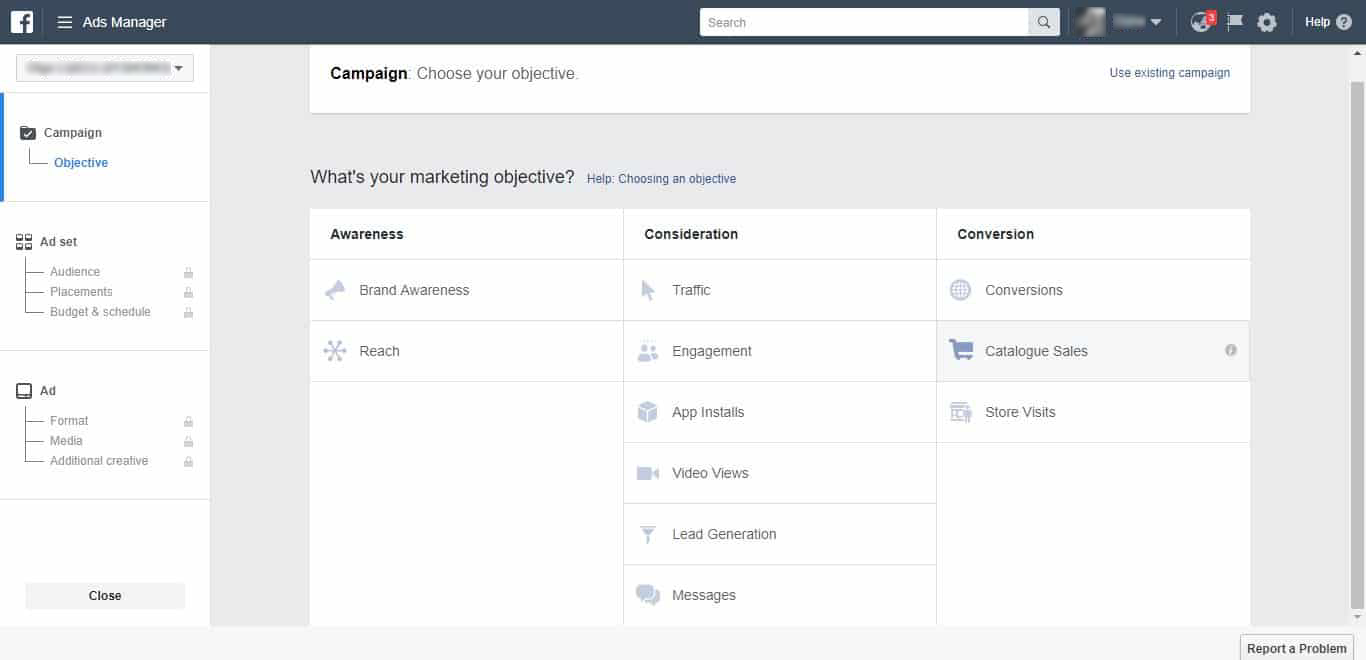
Task: Select the Engagement objective
Action: tap(780, 351)
